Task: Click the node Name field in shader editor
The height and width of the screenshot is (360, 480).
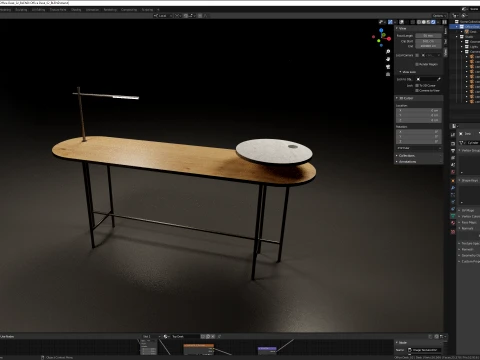Action: (x=425, y=350)
